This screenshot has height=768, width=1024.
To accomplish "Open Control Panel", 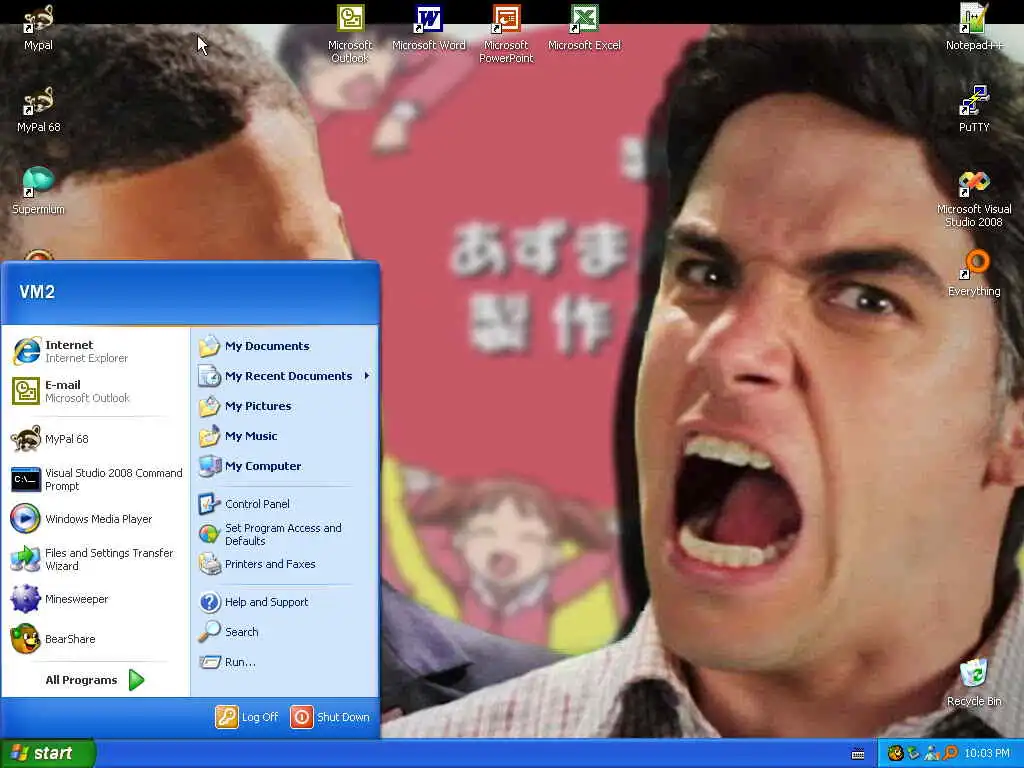I will [285, 504].
